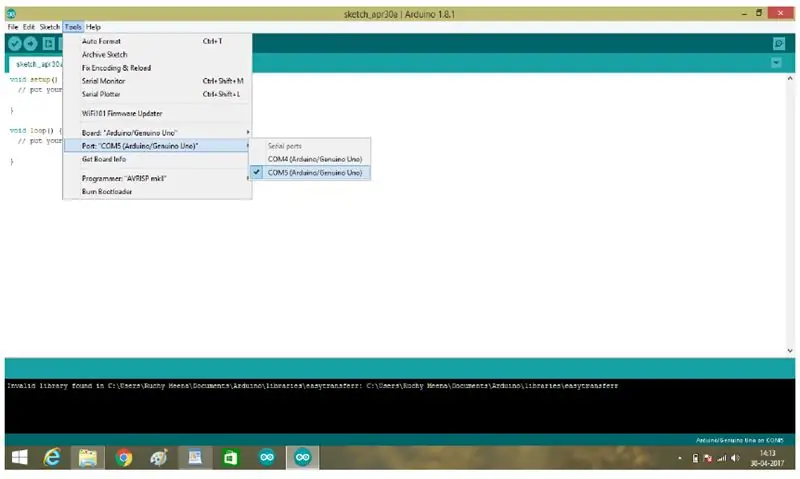Select checked COM5 (Arduino/Genuino Uno) port
The height and width of the screenshot is (479, 800).
point(310,173)
